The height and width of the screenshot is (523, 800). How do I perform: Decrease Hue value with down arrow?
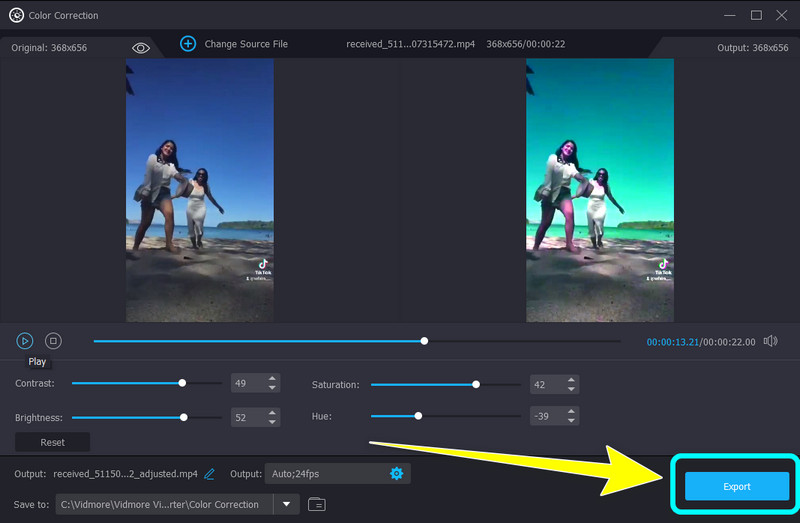[x=572, y=420]
